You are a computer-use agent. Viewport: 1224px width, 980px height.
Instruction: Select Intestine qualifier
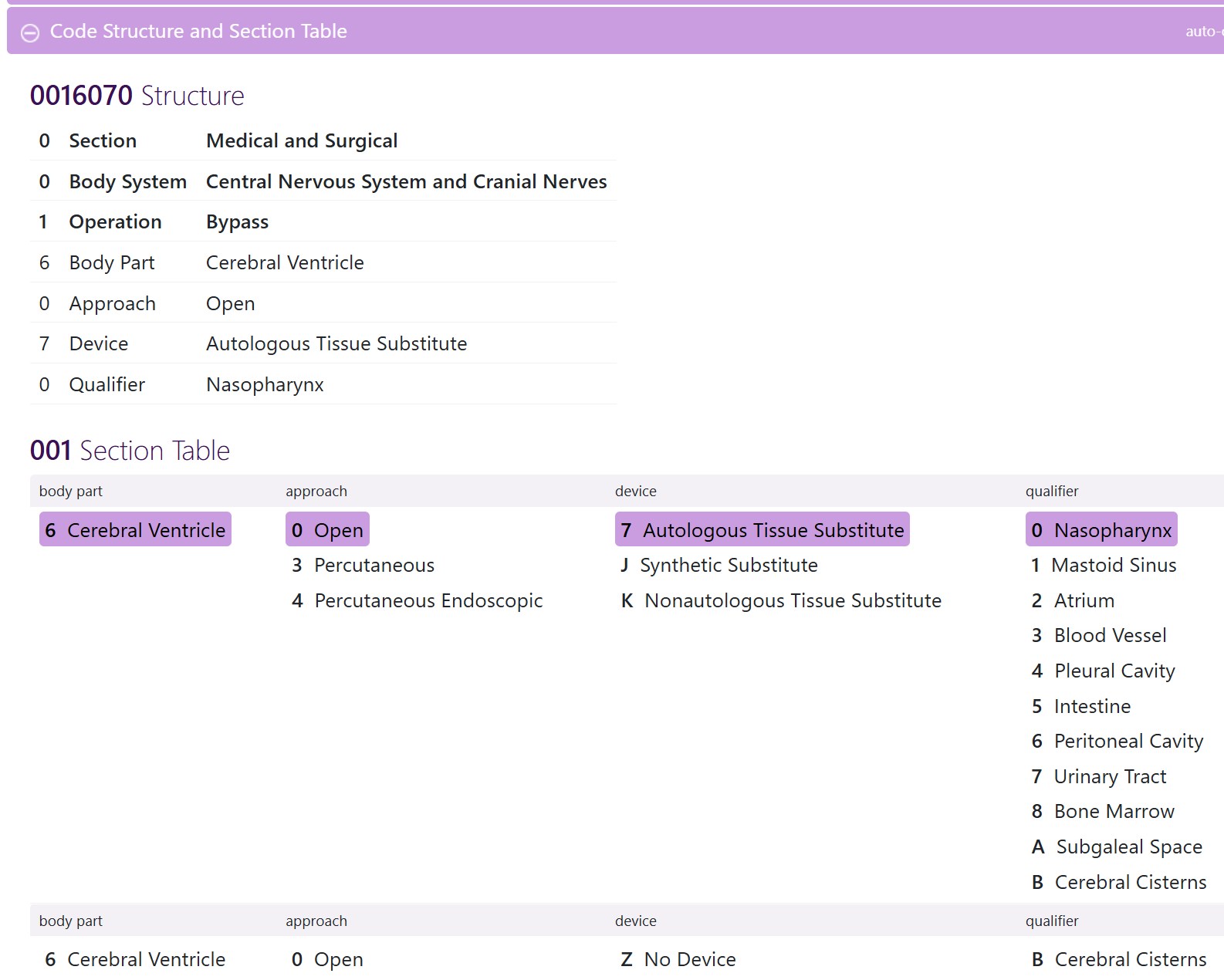(1080, 707)
